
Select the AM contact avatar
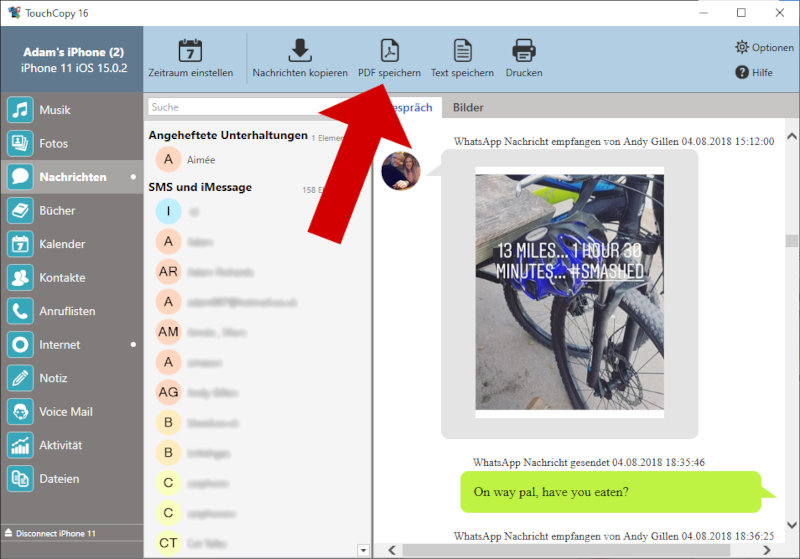click(168, 332)
